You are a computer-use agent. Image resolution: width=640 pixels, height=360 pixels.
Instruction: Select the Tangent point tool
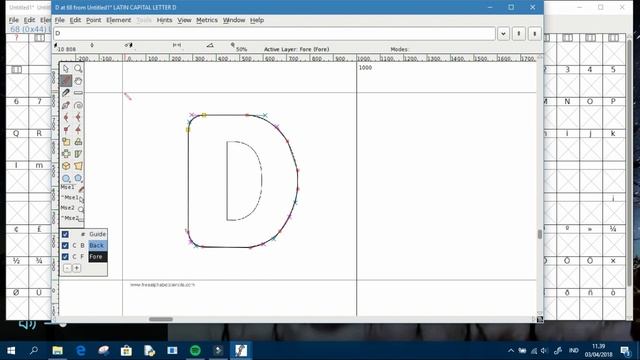click(78, 130)
